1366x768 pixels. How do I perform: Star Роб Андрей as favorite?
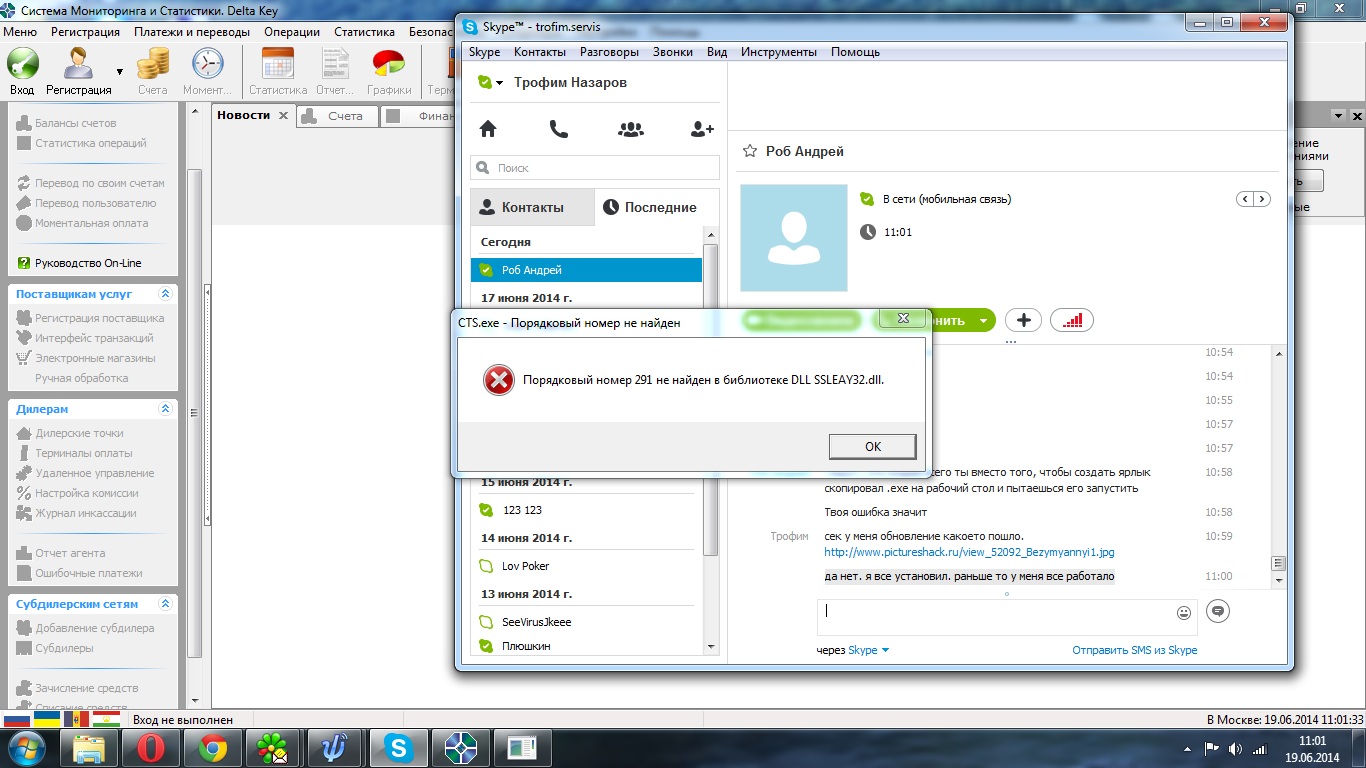pyautogui.click(x=749, y=152)
